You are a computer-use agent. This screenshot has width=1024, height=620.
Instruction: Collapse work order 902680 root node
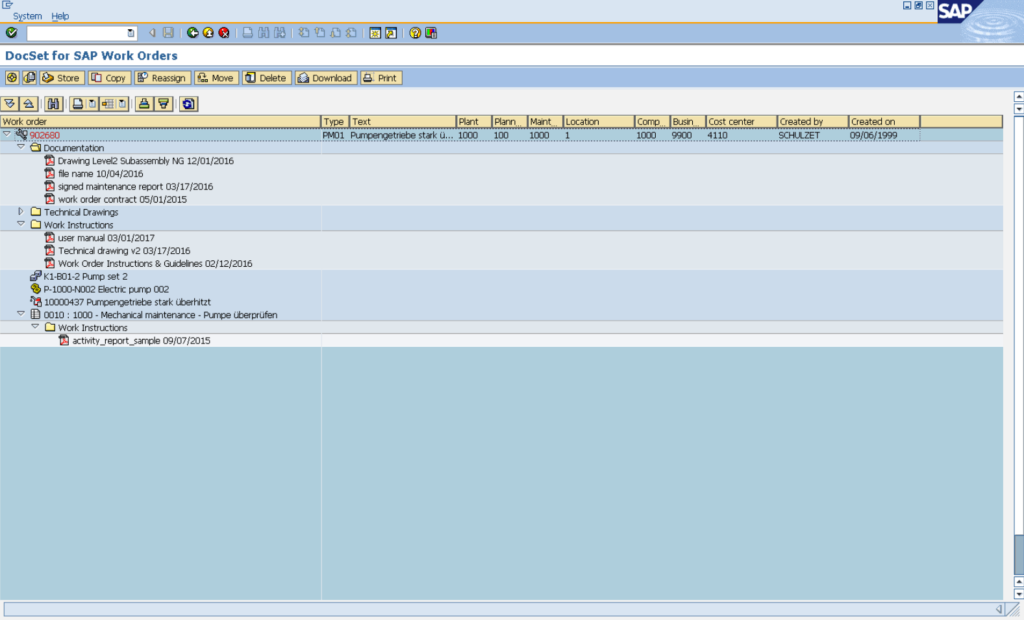click(7, 134)
